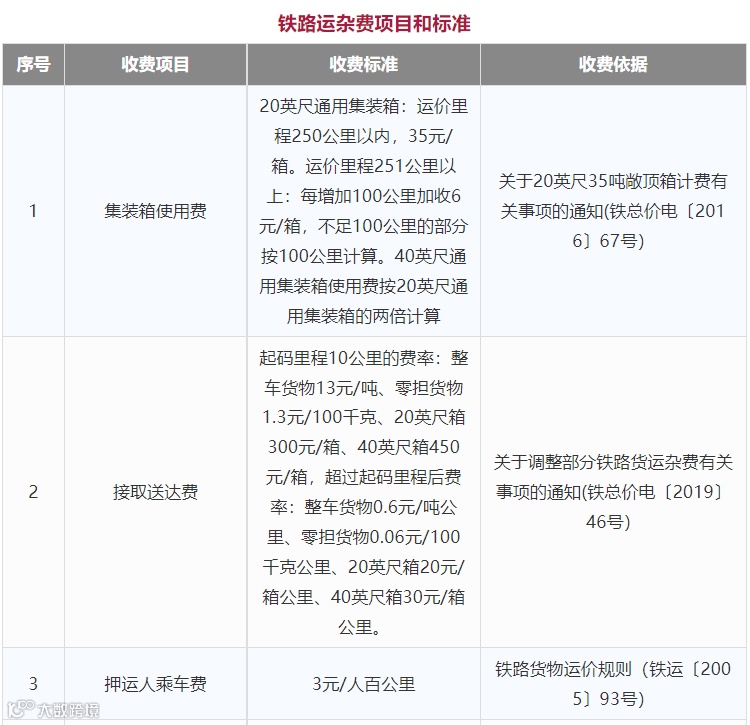Click the 接取送达费 cell
750x725 pixels.
click(155, 492)
